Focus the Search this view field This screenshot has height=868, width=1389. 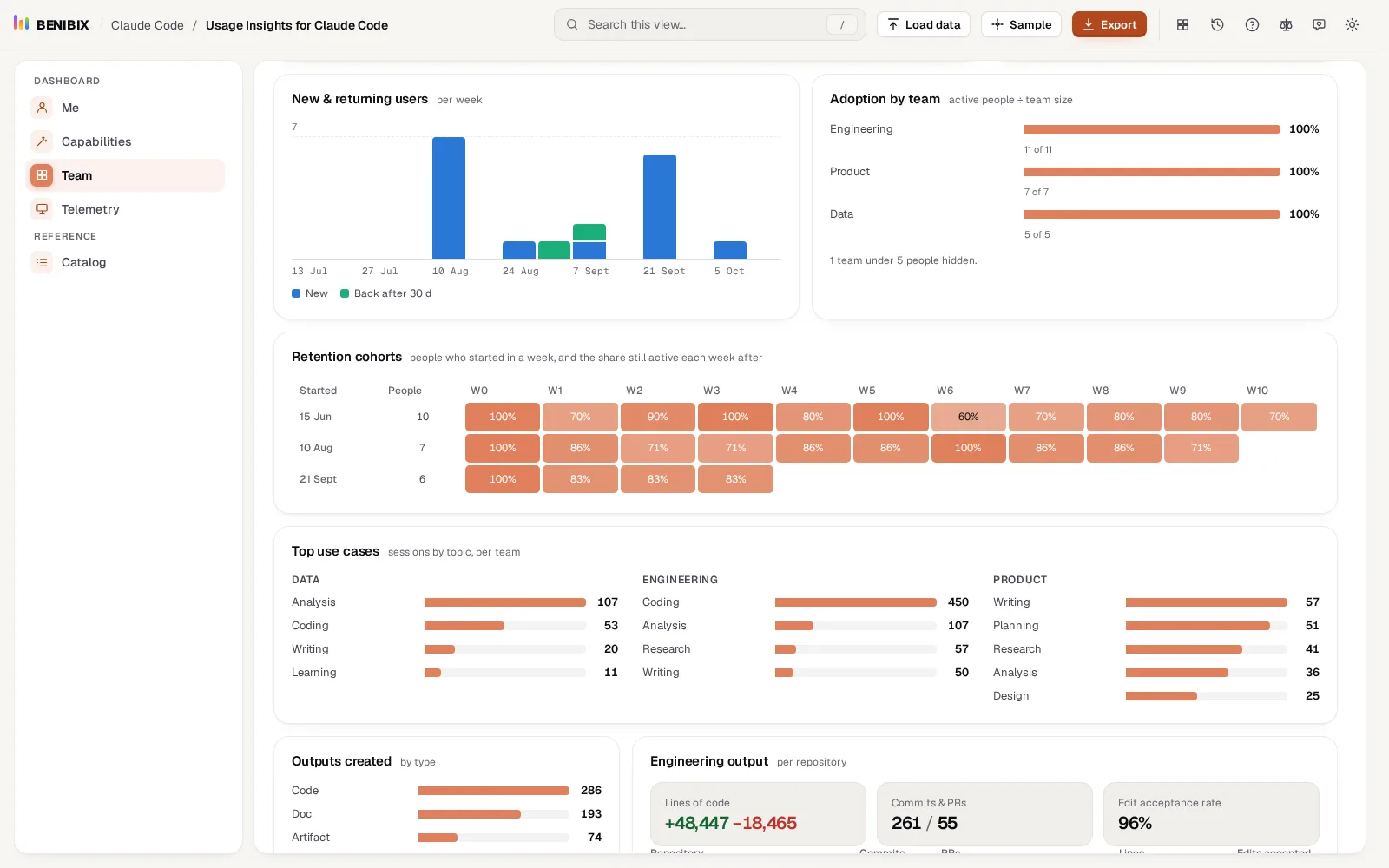pos(709,24)
